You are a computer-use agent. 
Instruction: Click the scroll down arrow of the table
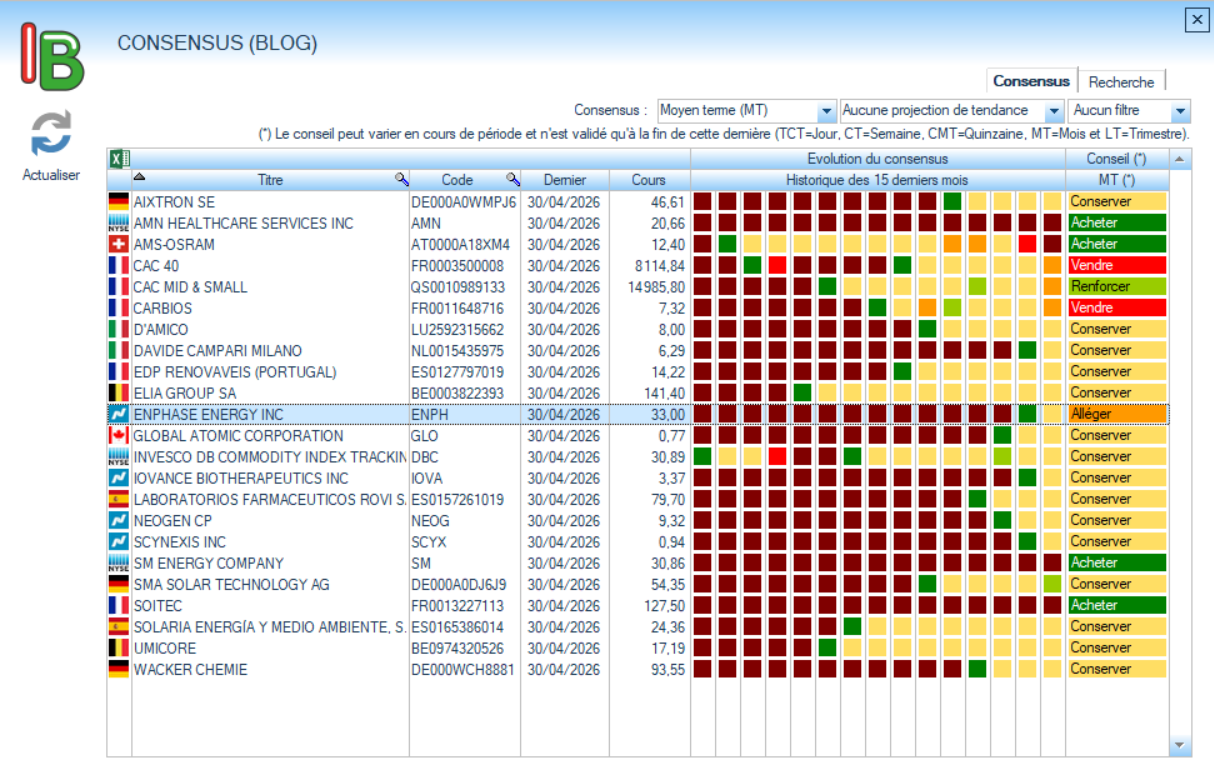1180,745
